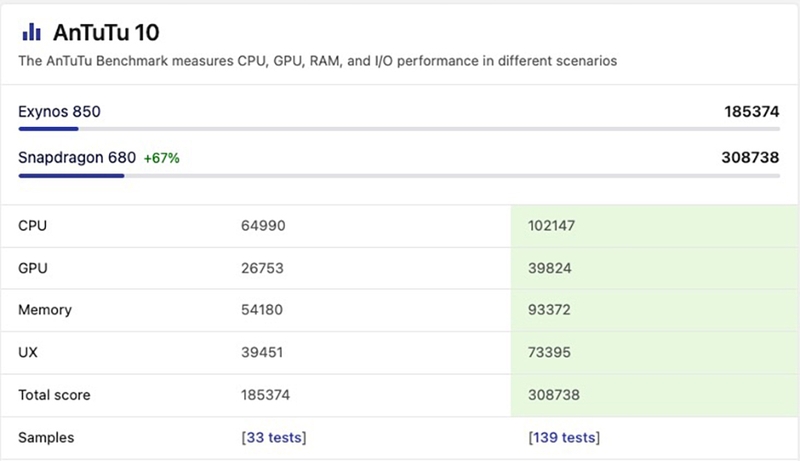Click the AnTuTu Benchmark description text
The height and width of the screenshot is (461, 800).
tap(317, 61)
